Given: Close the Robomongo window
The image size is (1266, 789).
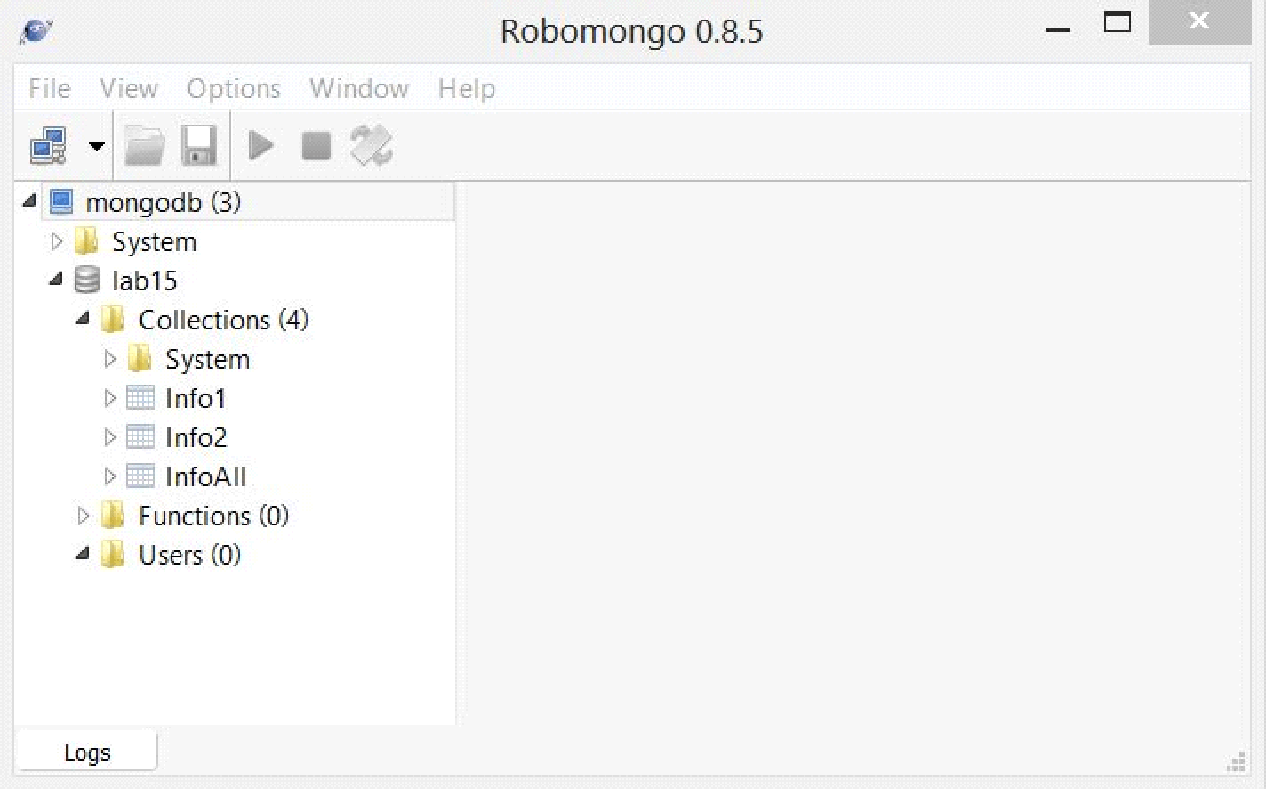Looking at the screenshot, I should (x=1200, y=21).
